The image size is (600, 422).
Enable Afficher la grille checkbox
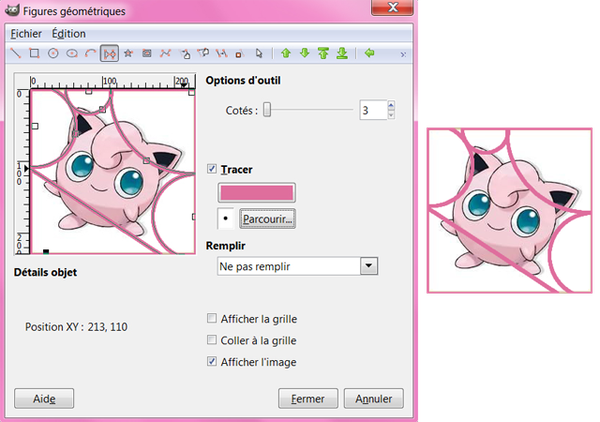pos(212,318)
